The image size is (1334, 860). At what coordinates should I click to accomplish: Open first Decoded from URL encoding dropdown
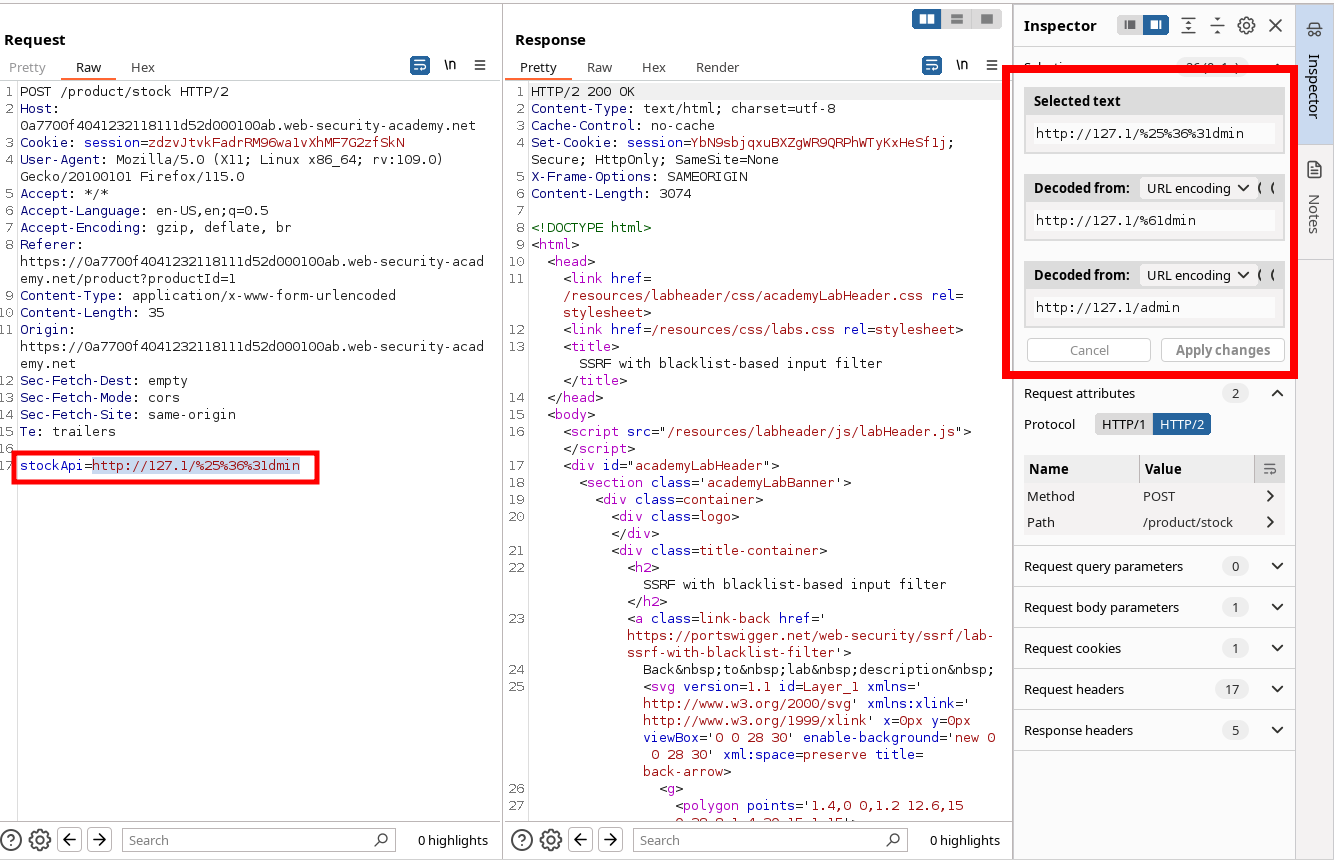[1196, 188]
